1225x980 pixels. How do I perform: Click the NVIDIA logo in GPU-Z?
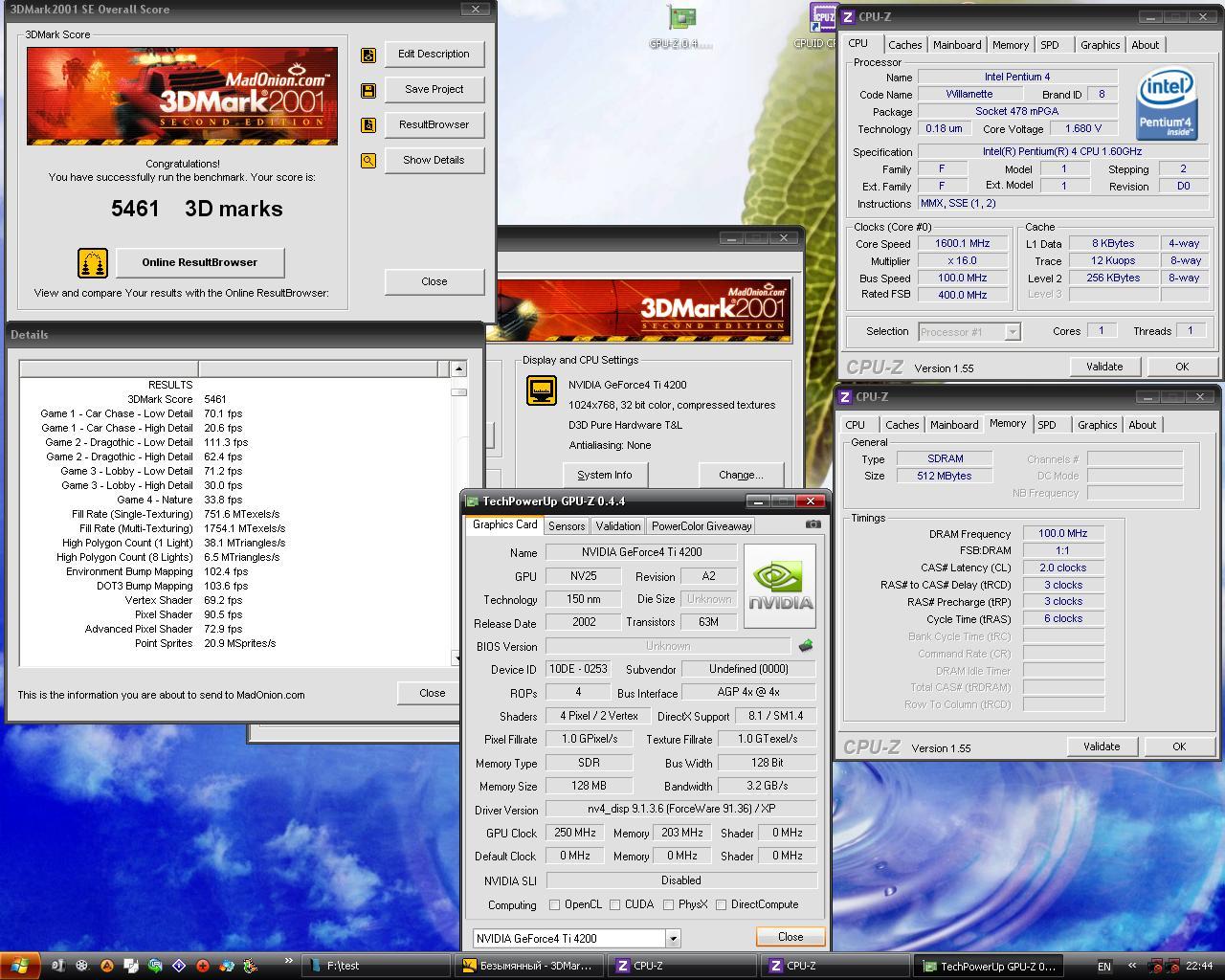(x=781, y=587)
